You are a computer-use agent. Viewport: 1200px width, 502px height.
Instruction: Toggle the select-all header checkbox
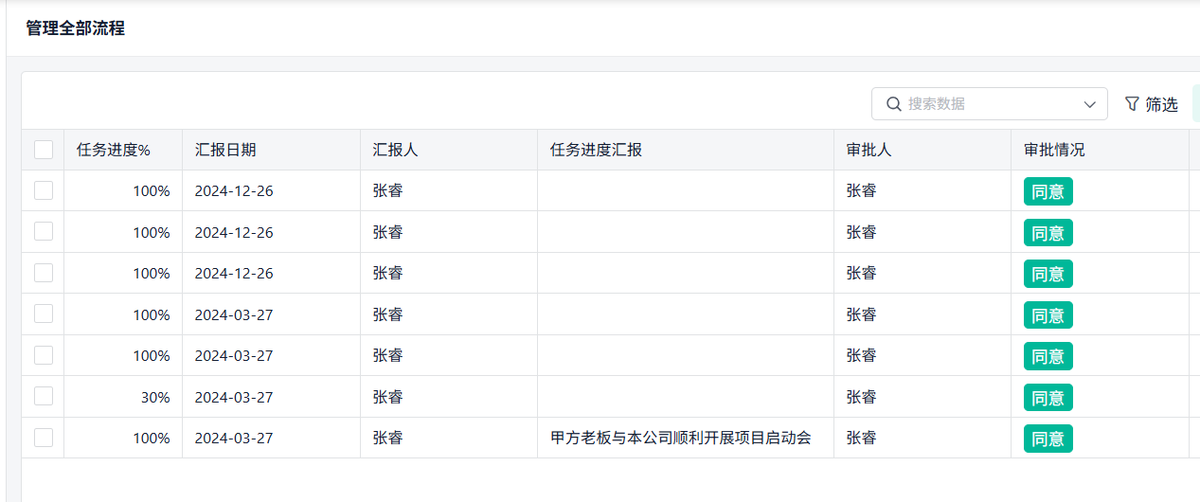(x=43, y=150)
